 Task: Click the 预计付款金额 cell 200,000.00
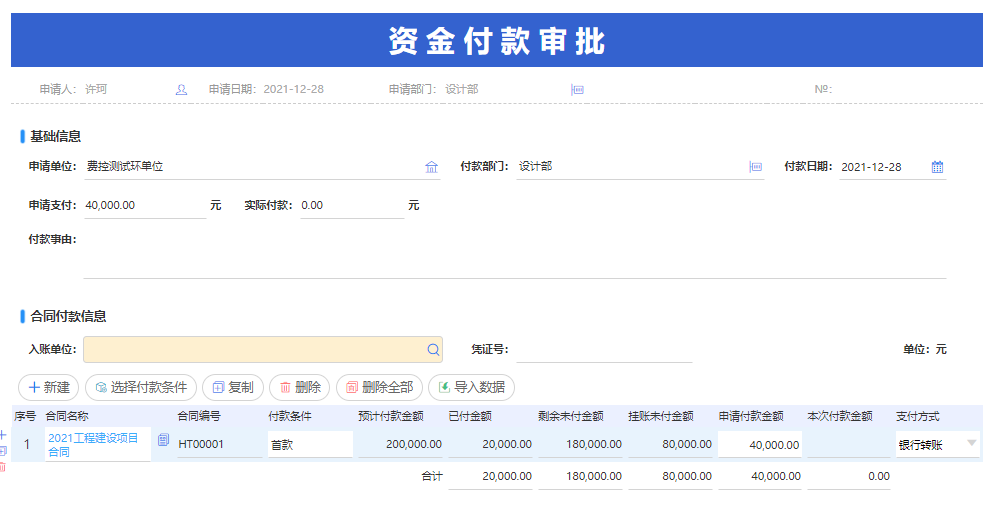(400, 444)
